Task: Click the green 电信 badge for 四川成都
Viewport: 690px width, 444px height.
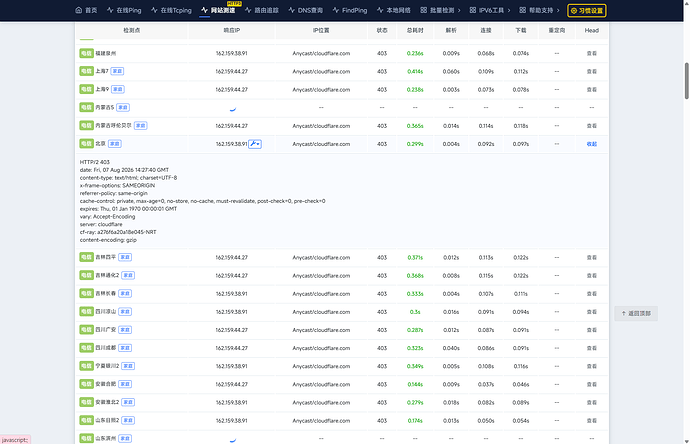Action: pyautogui.click(x=86, y=348)
